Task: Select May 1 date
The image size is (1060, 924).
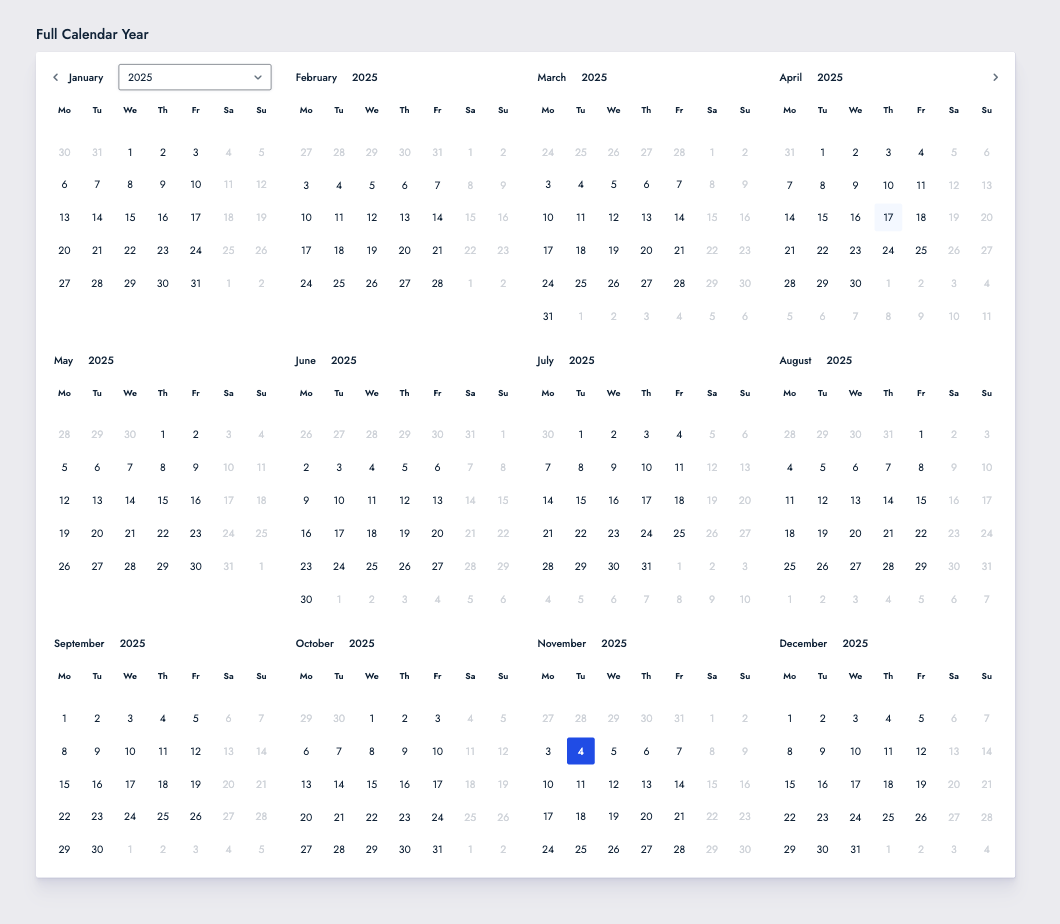Action: tap(163, 435)
